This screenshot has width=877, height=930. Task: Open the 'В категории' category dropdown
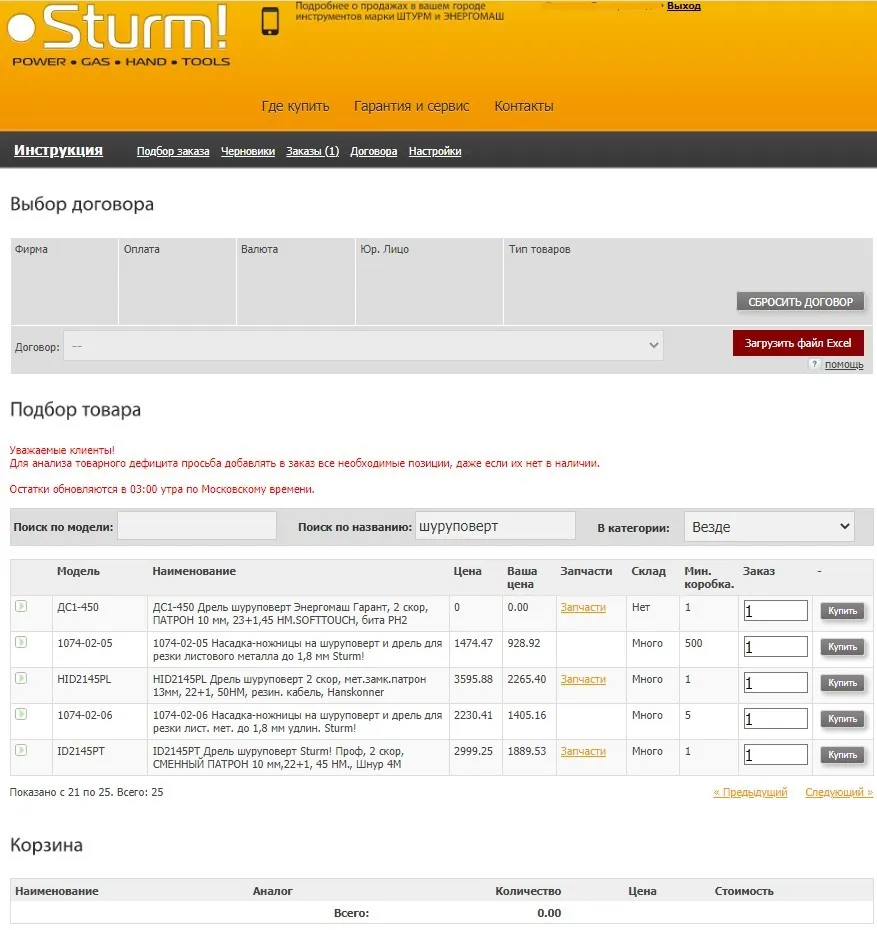point(768,527)
